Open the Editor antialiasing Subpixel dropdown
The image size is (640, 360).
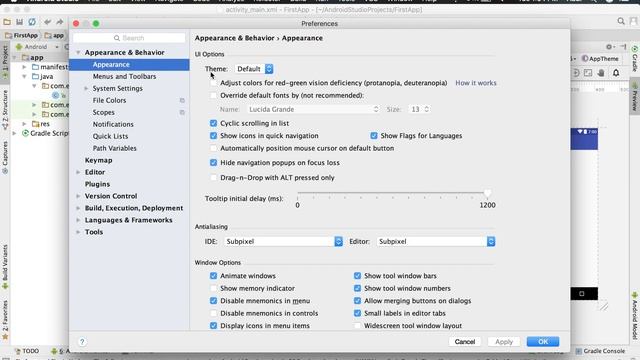click(x=436, y=242)
